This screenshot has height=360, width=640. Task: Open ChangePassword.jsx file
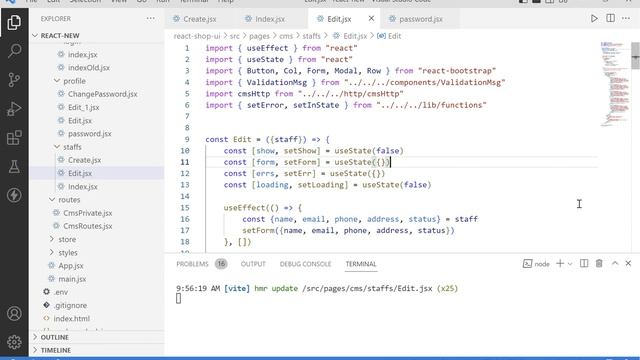102,94
